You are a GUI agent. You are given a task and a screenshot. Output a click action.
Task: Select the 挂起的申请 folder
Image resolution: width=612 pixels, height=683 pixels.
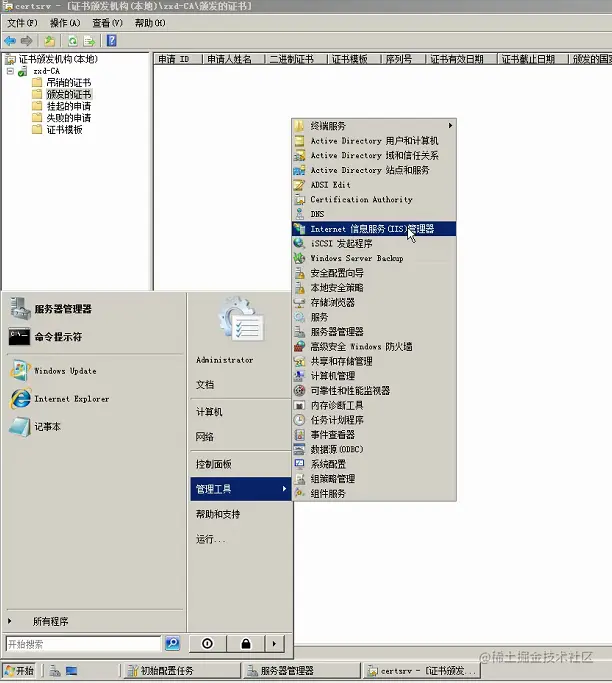[68, 106]
